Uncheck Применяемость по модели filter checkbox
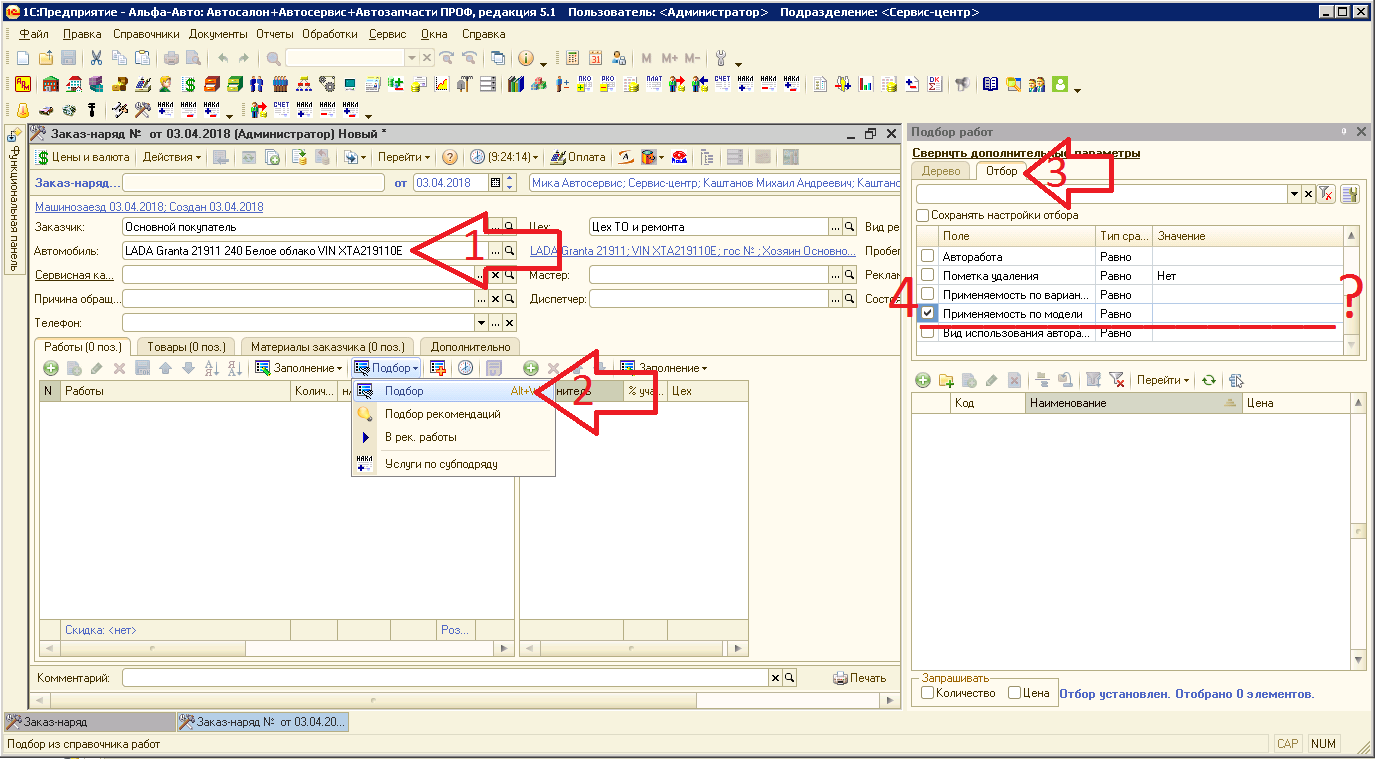Viewport: 1375px width, 759px height. [x=928, y=313]
